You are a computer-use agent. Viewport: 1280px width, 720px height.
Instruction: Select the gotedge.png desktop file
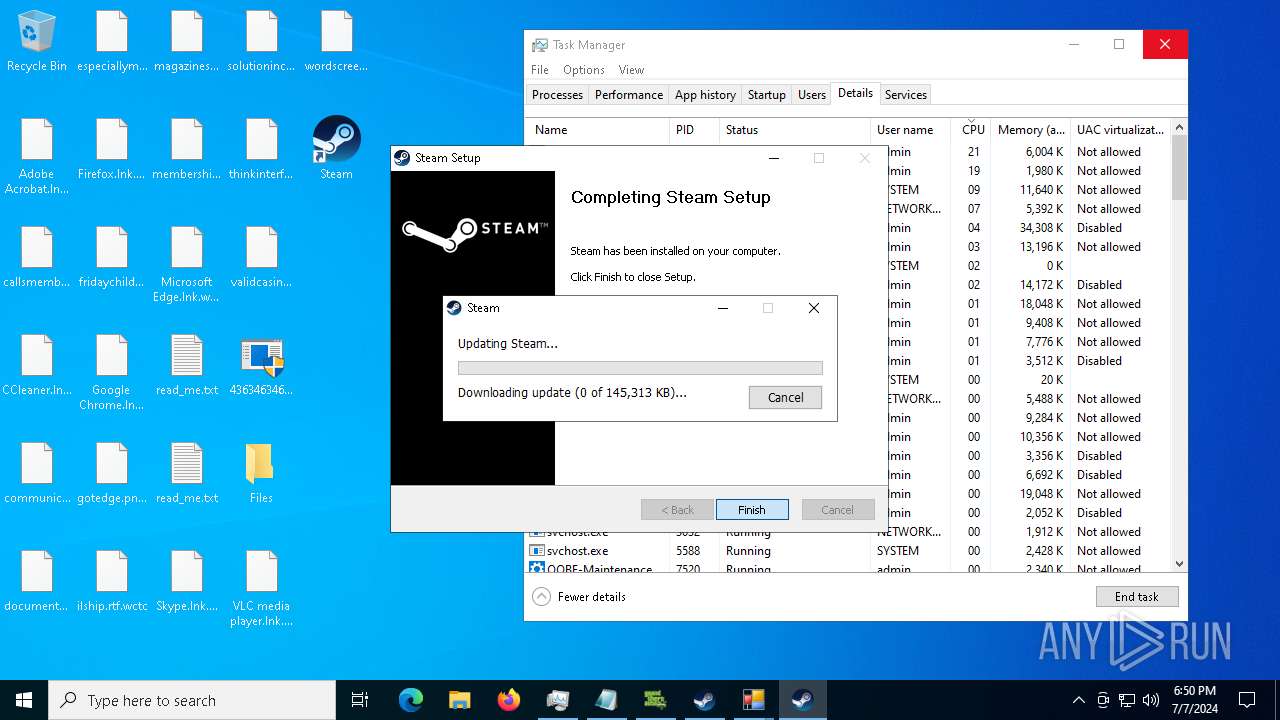tap(112, 473)
